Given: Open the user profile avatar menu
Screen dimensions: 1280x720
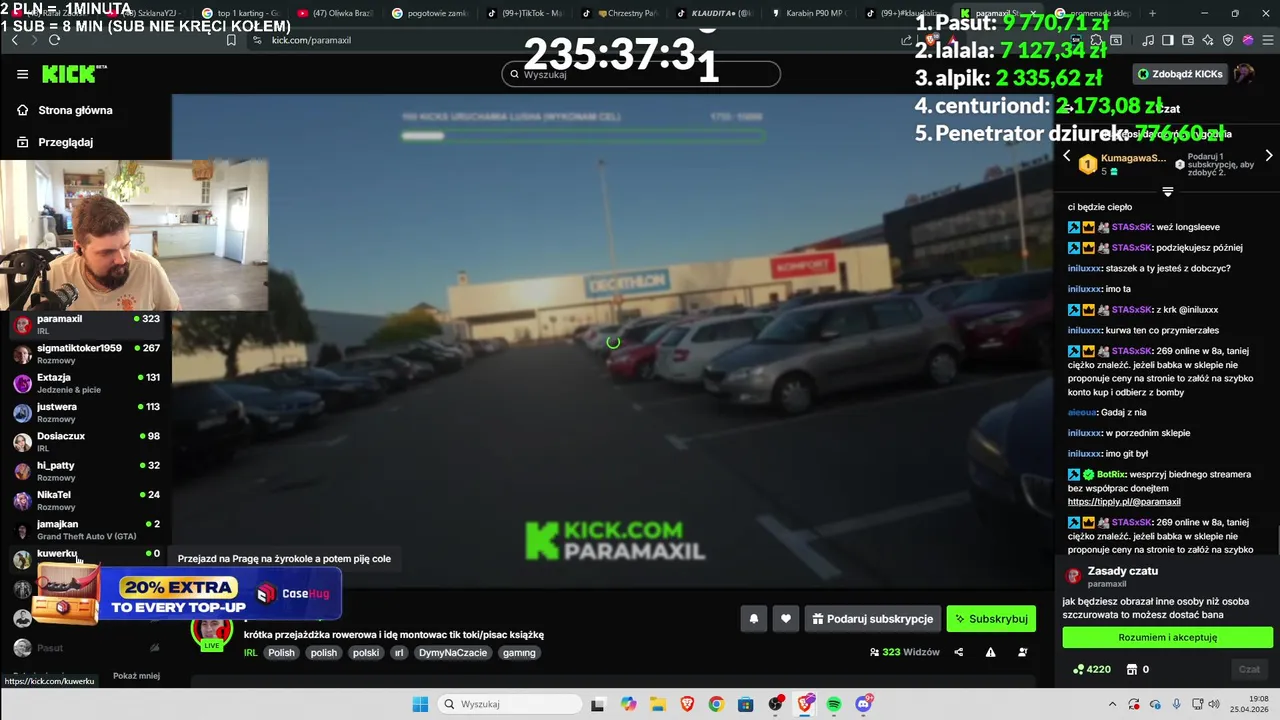Looking at the screenshot, I should click(1244, 74).
